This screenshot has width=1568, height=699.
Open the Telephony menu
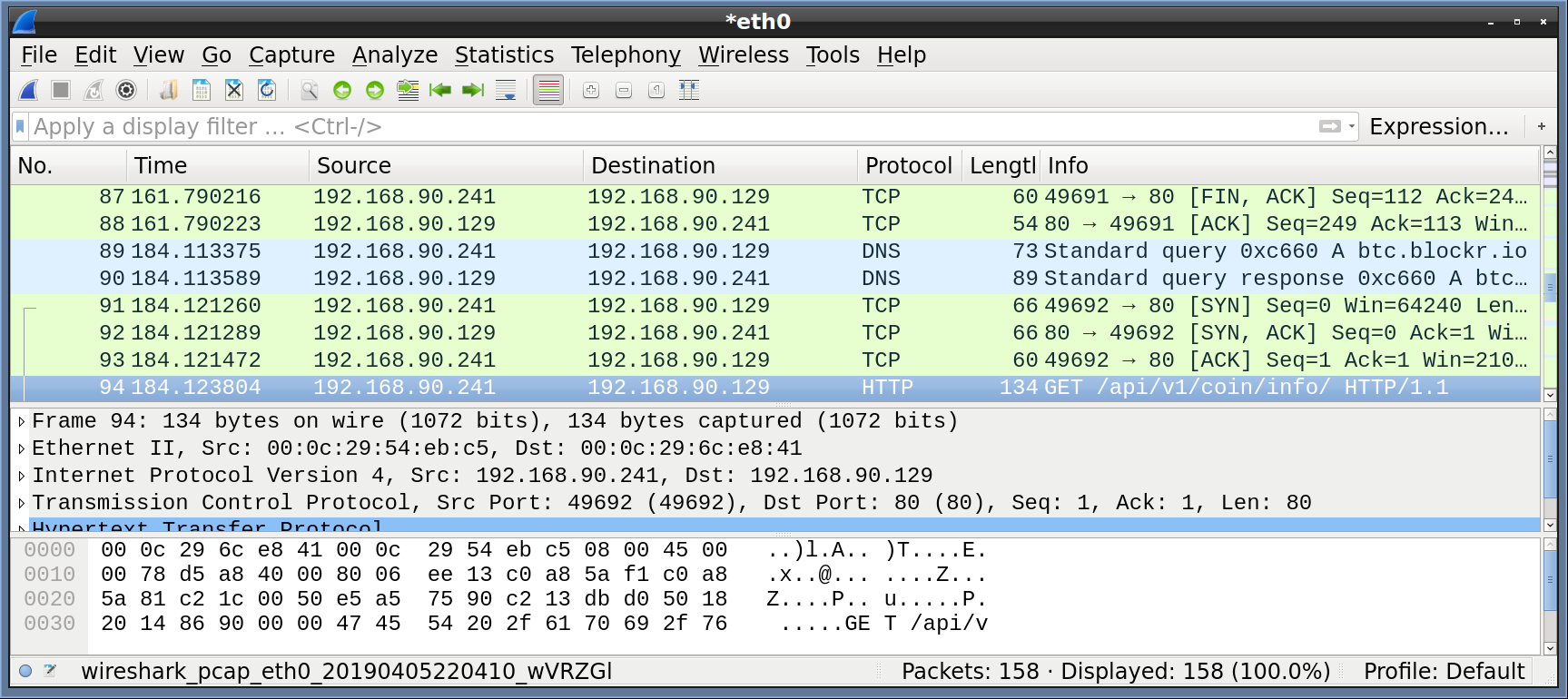(x=626, y=55)
